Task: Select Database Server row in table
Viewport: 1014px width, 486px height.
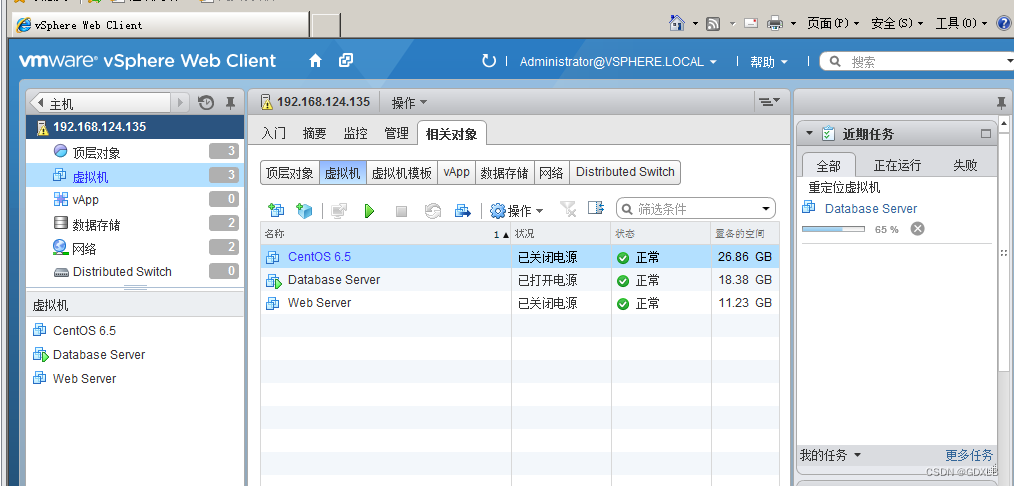Action: pyautogui.click(x=520, y=280)
